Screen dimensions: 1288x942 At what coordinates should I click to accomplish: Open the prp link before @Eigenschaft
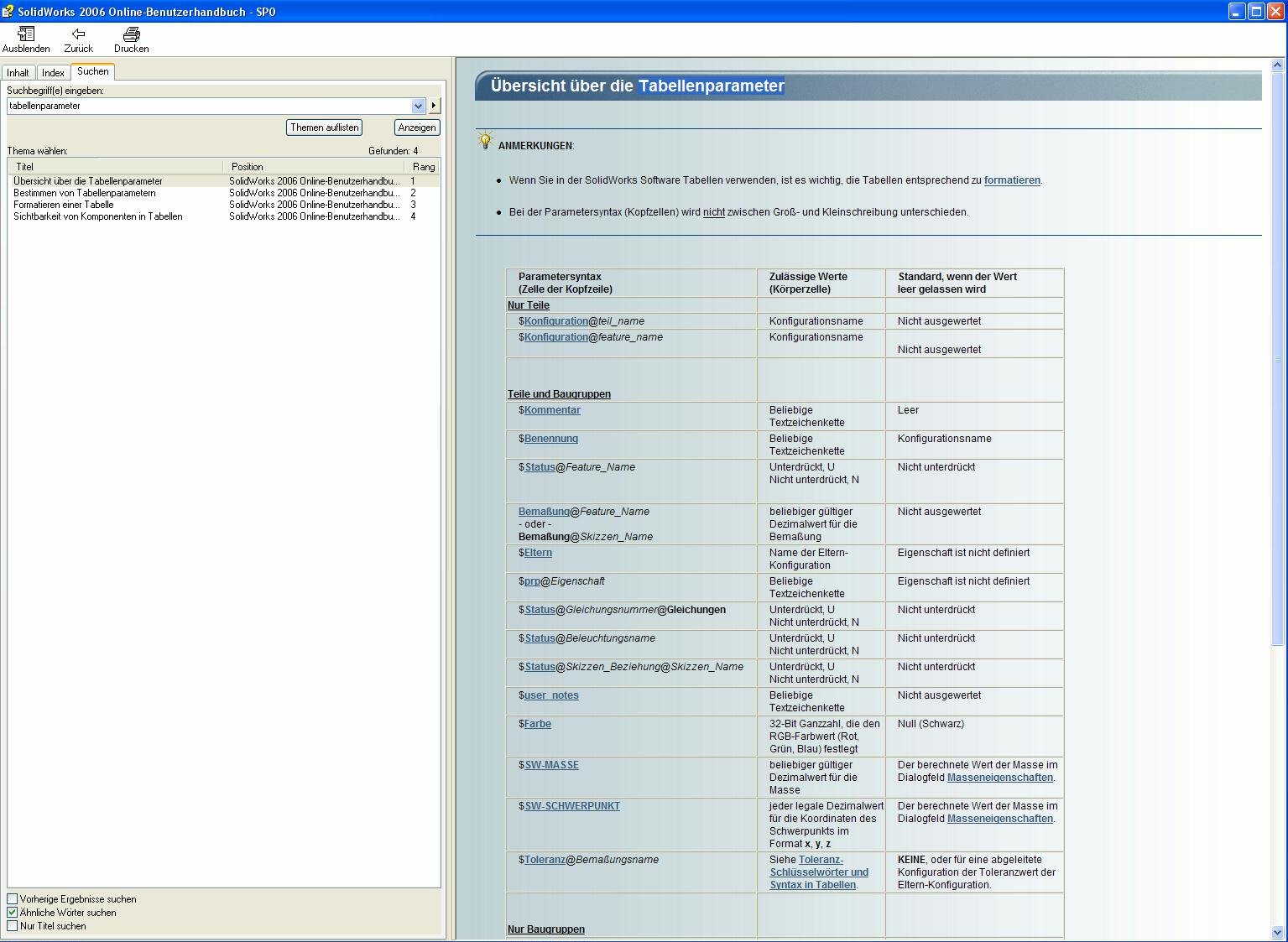point(533,581)
